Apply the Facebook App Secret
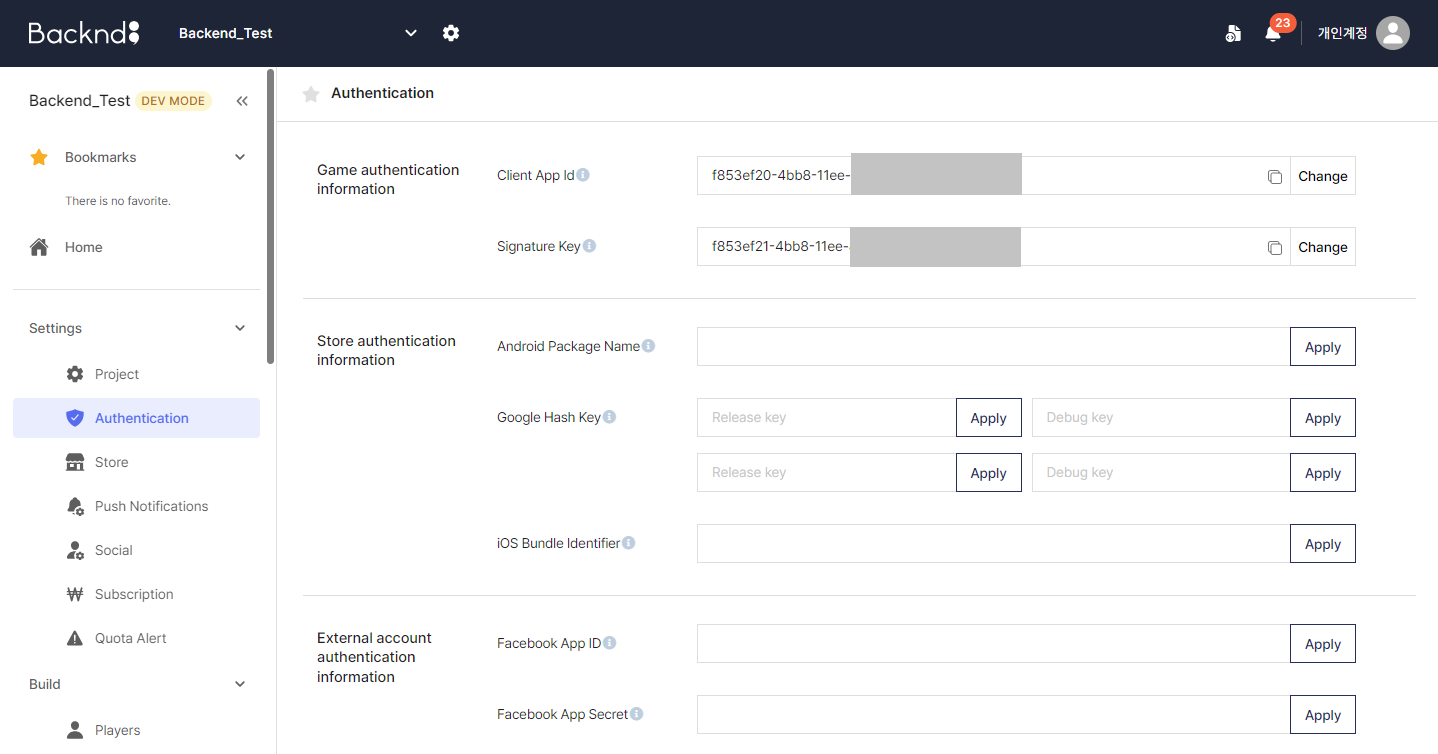Image resolution: width=1438 pixels, height=754 pixels. (1323, 715)
